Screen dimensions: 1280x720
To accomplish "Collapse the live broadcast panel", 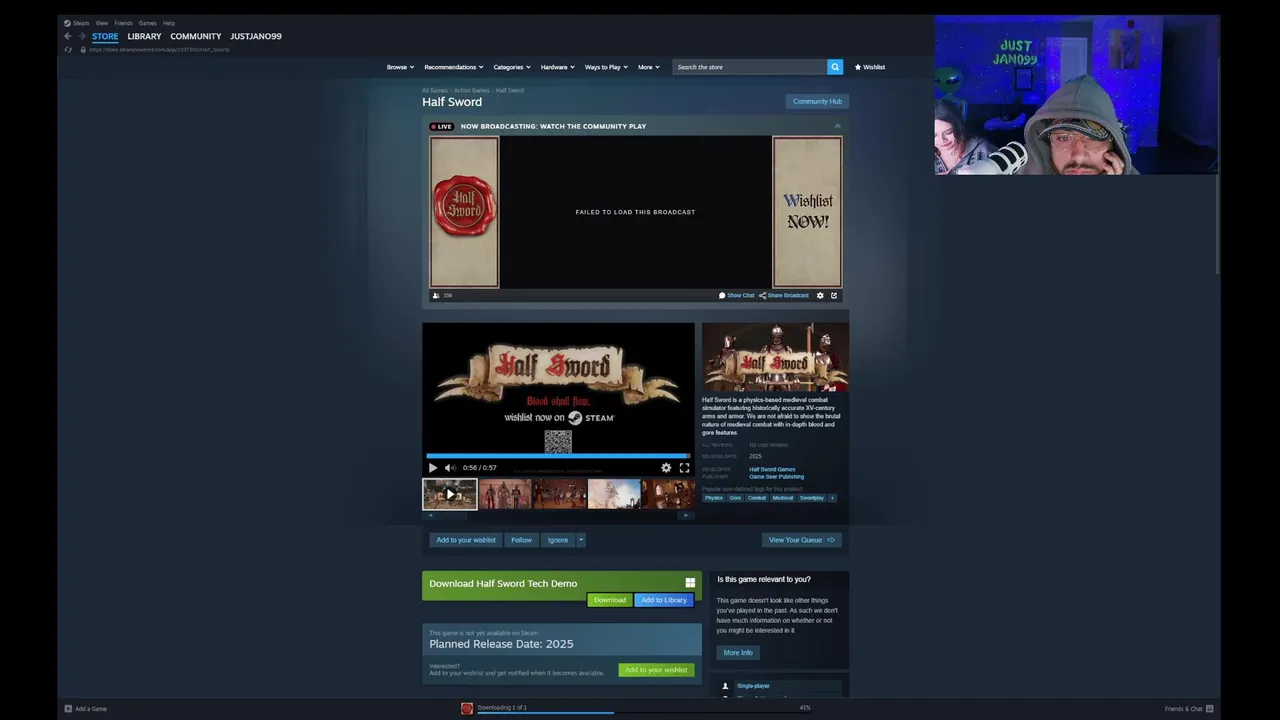I will (x=837, y=126).
